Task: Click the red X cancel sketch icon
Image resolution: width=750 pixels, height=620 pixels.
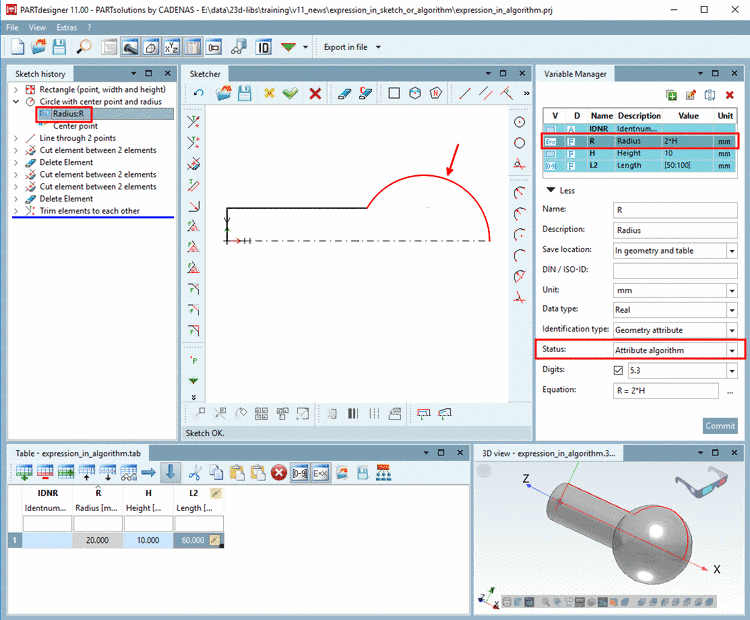Action: (315, 93)
